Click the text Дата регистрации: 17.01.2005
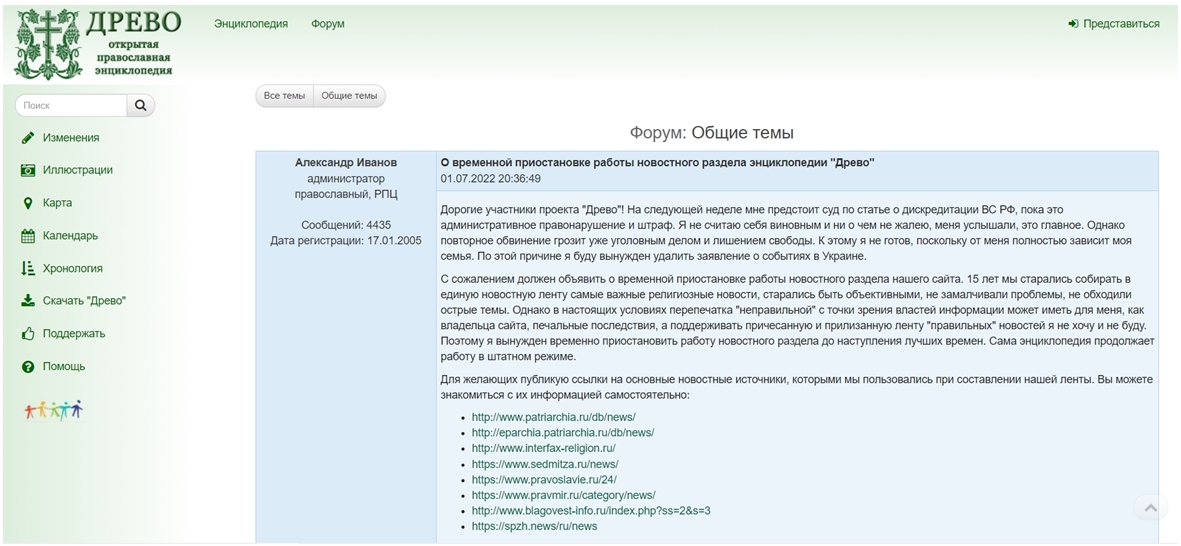 click(x=346, y=241)
